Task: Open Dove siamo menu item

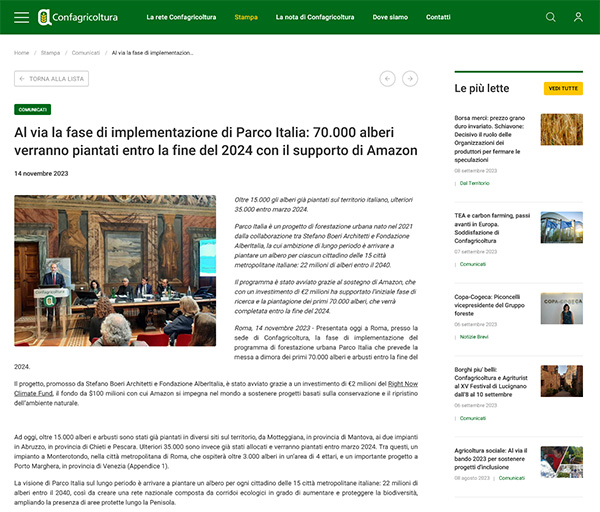Action: (x=390, y=17)
